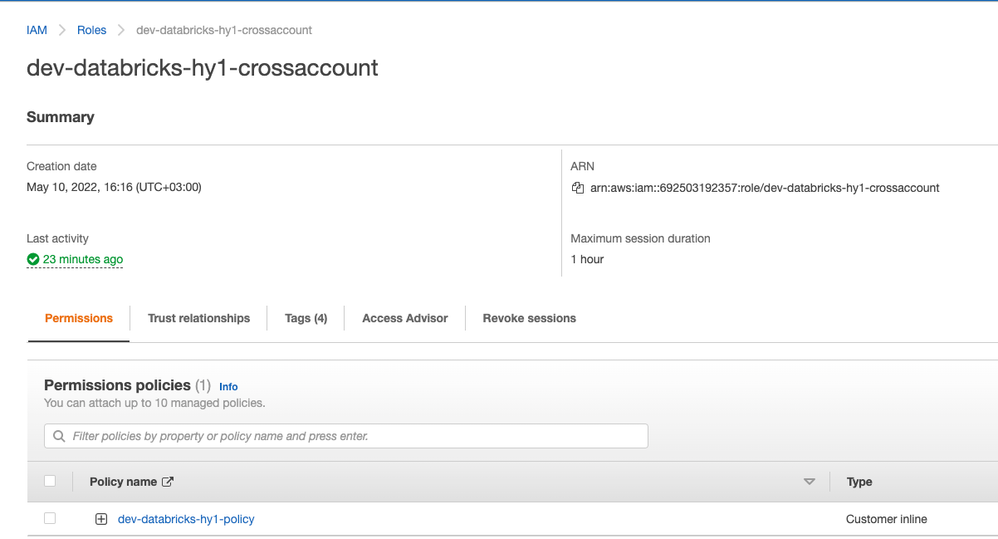Image resolution: width=998 pixels, height=539 pixels.
Task: Go to the Tags (4) tab
Action: click(306, 318)
